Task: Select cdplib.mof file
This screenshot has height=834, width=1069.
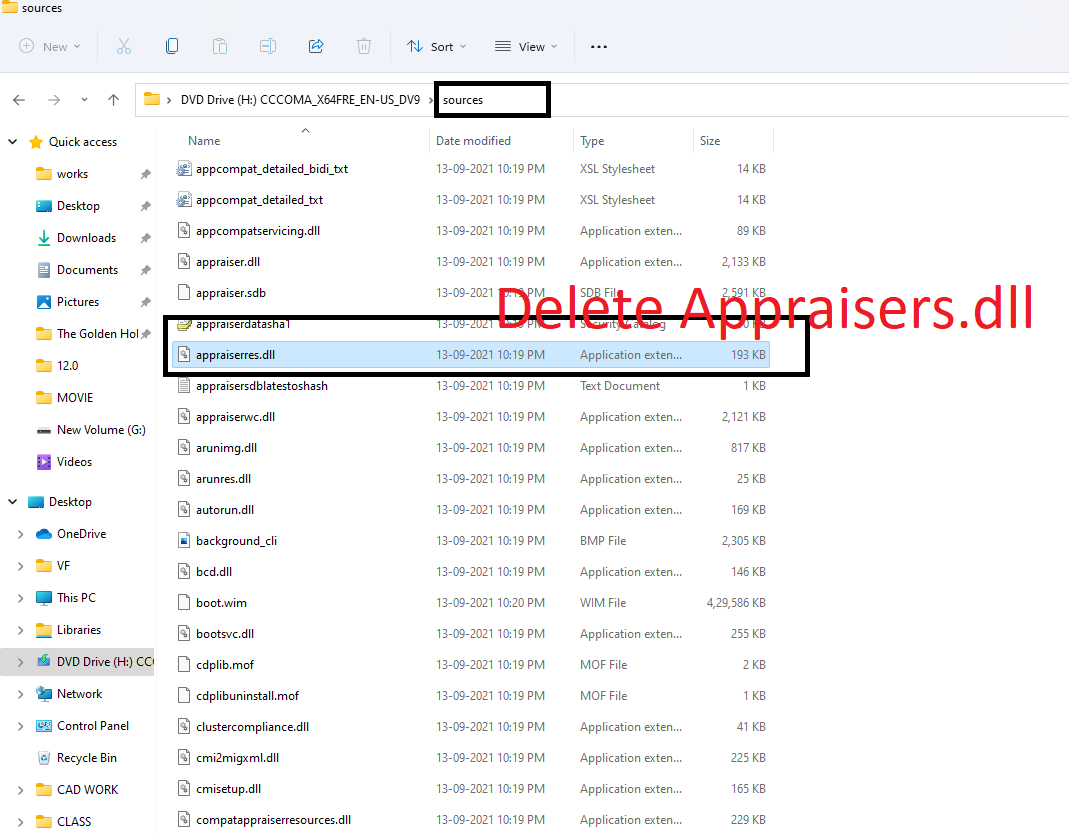Action: (225, 665)
